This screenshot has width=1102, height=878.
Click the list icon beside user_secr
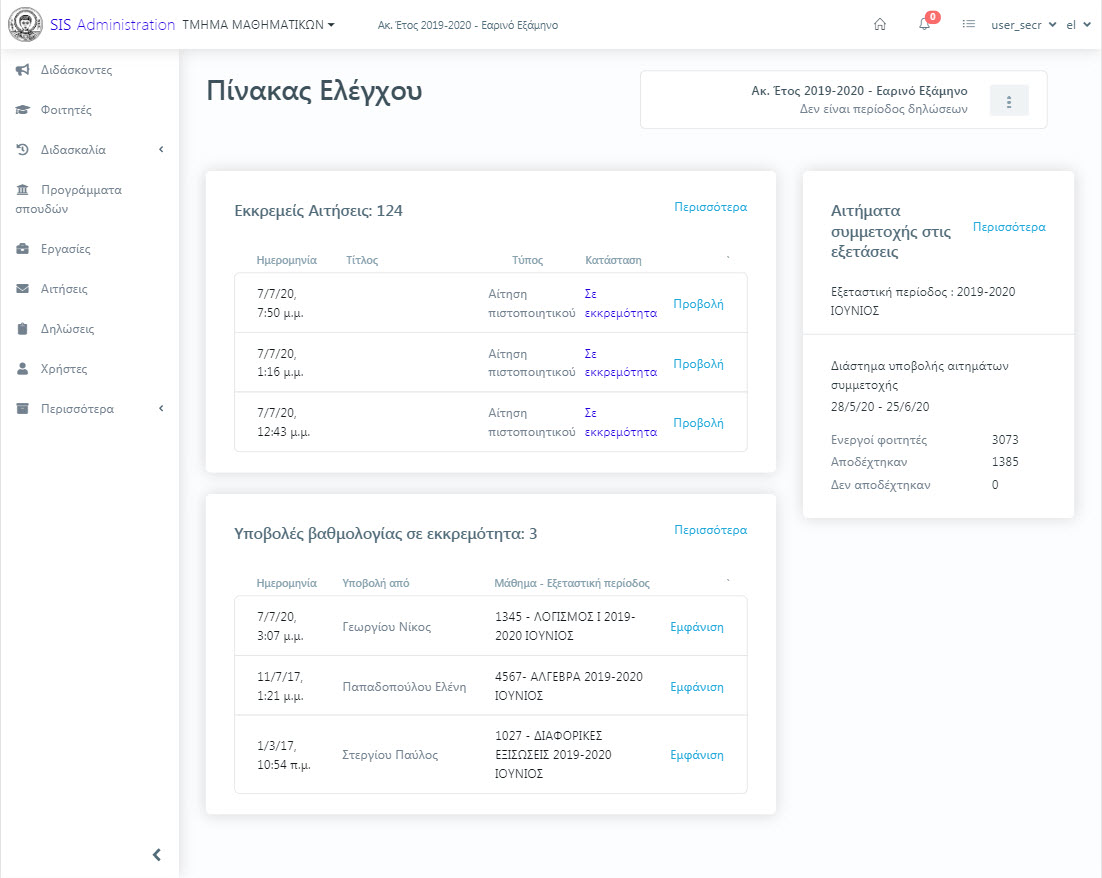click(968, 25)
